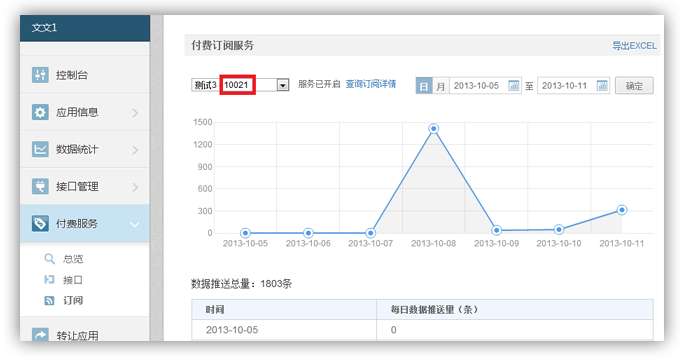Viewport: 684px width, 360px height.
Task: Click the start date calendar icon
Action: (x=514, y=86)
